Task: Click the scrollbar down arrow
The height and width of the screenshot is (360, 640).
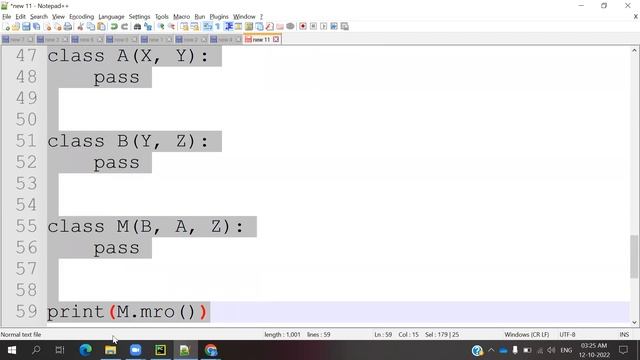Action: tap(634, 322)
